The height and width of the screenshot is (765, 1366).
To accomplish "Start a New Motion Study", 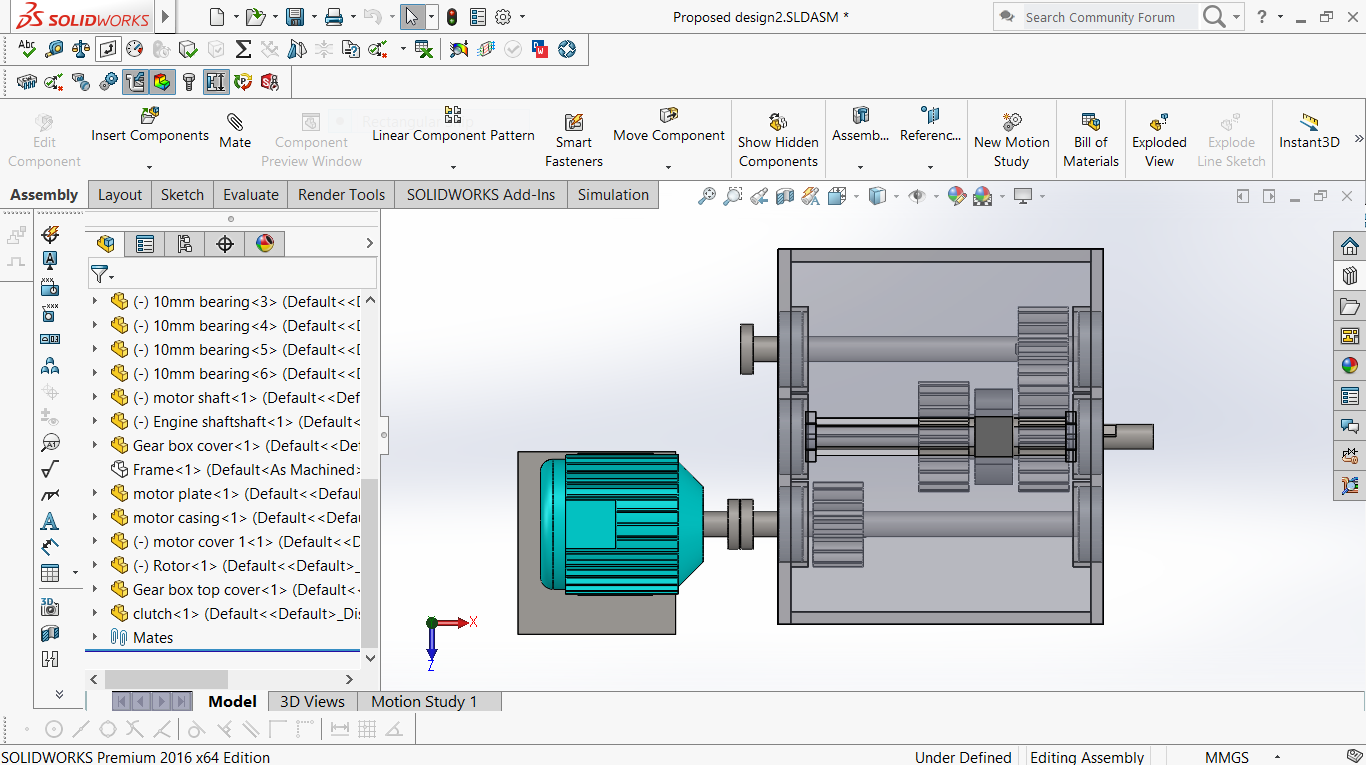I will (x=1012, y=122).
